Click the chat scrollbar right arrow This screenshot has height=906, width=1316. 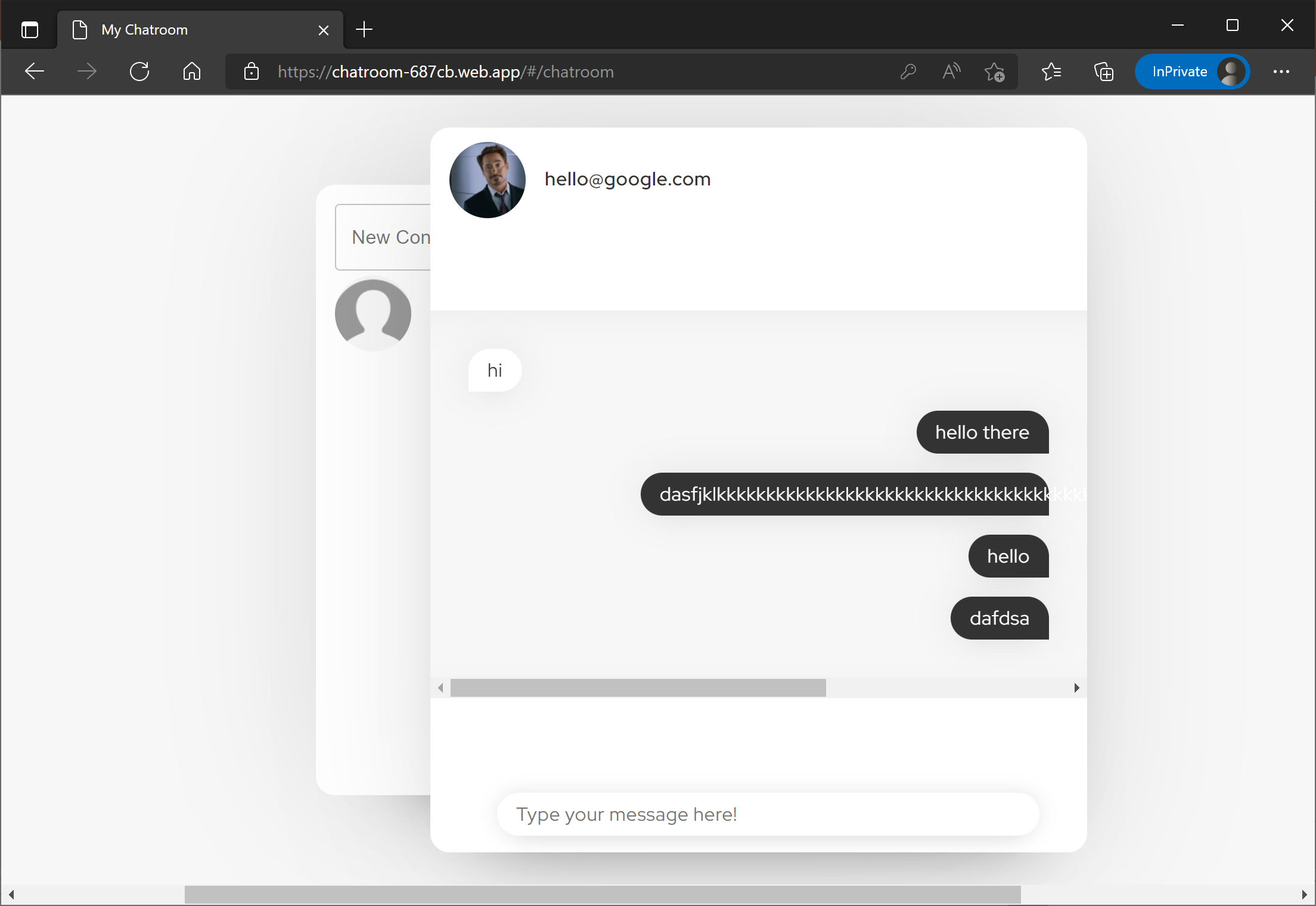(1076, 688)
